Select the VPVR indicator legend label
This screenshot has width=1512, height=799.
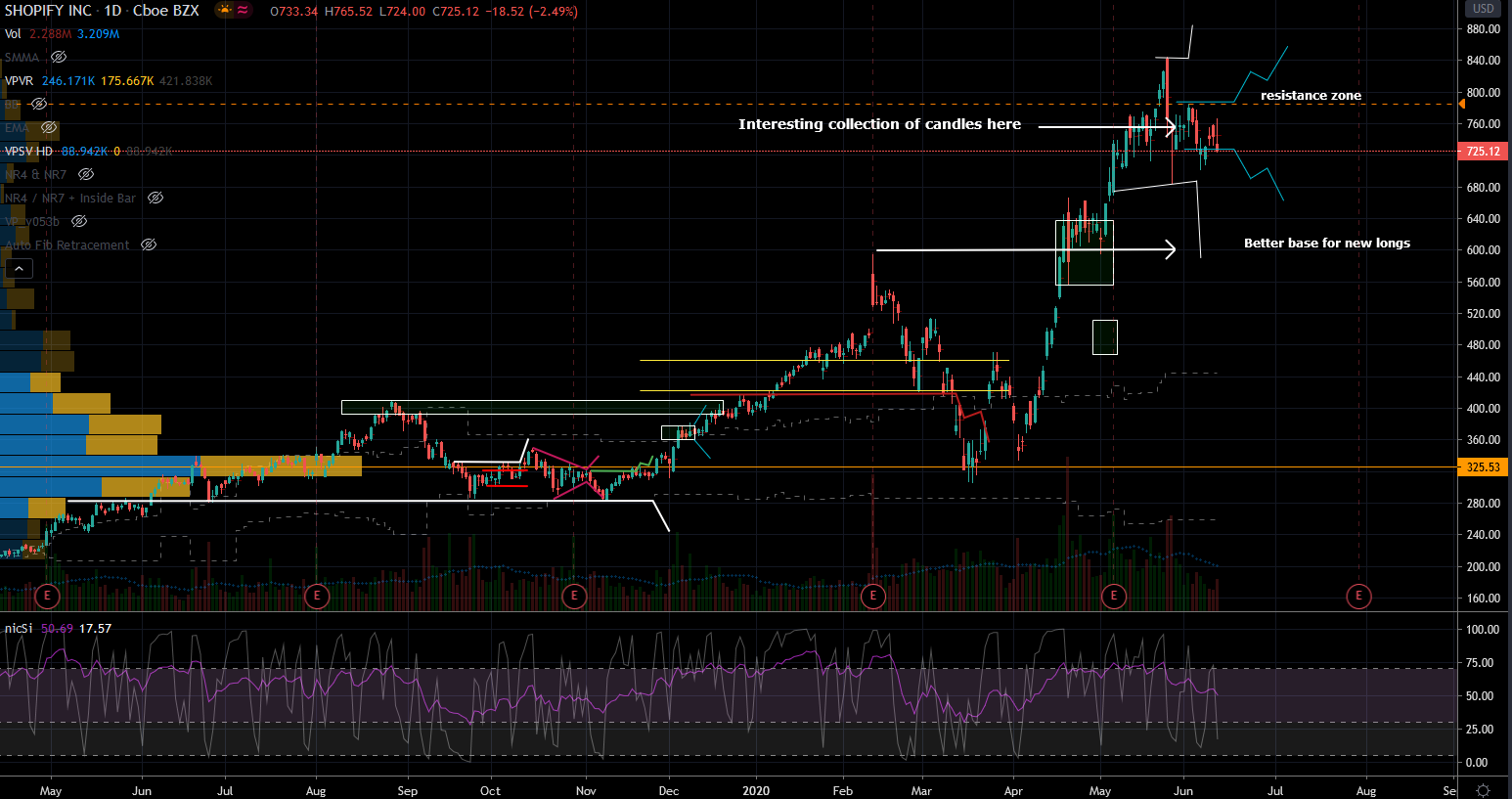pos(20,81)
